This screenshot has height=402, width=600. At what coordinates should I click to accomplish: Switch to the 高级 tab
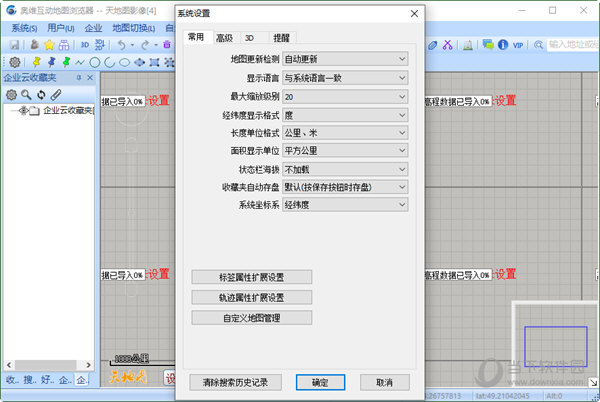click(x=223, y=38)
